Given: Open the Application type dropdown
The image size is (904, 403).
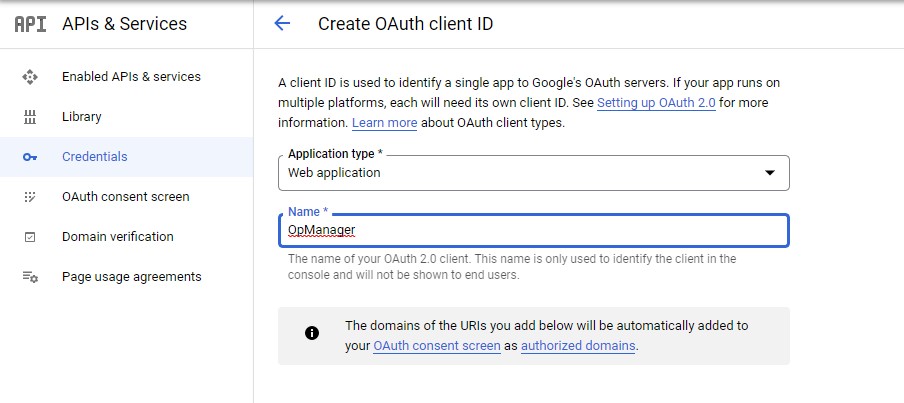Looking at the screenshot, I should pyautogui.click(x=520, y=172).
